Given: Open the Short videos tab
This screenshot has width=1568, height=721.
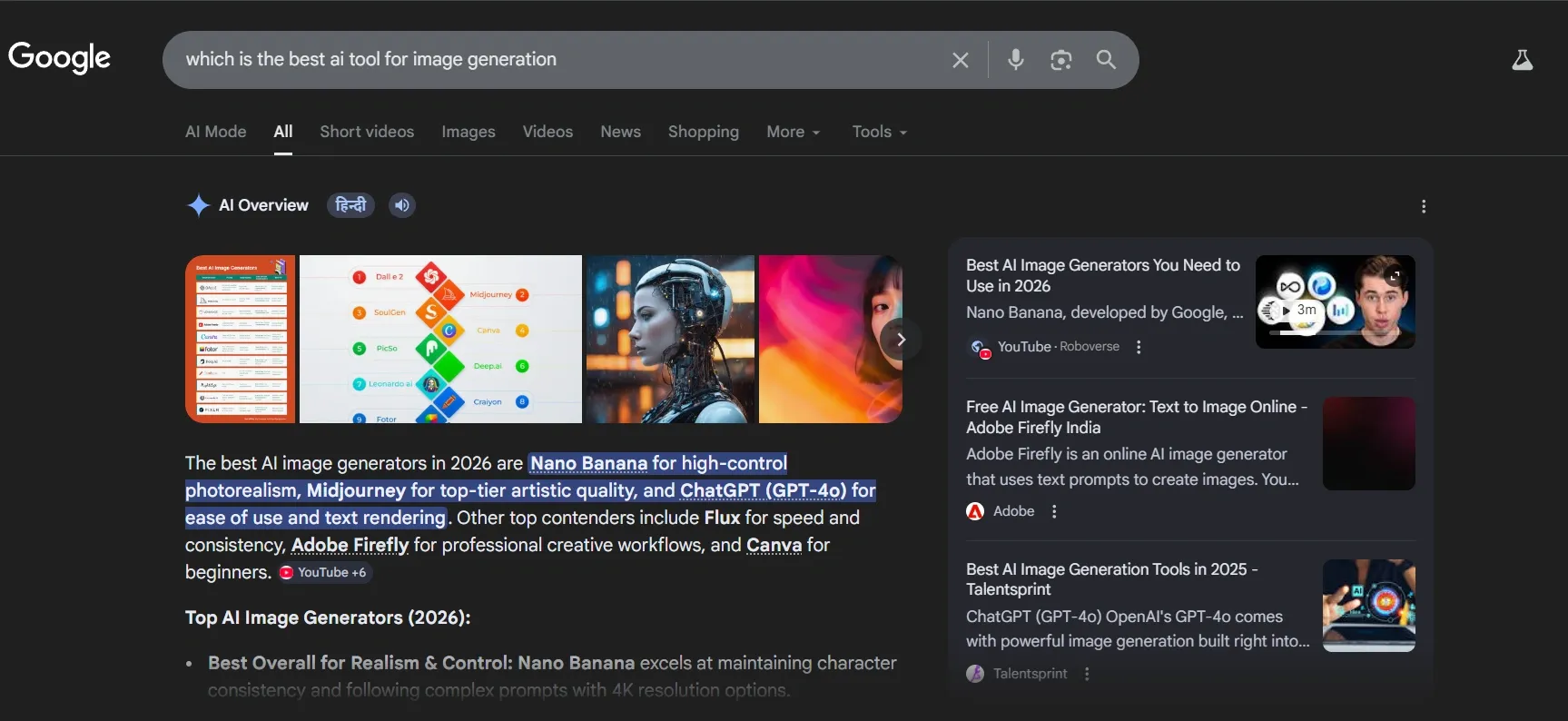Looking at the screenshot, I should [367, 132].
